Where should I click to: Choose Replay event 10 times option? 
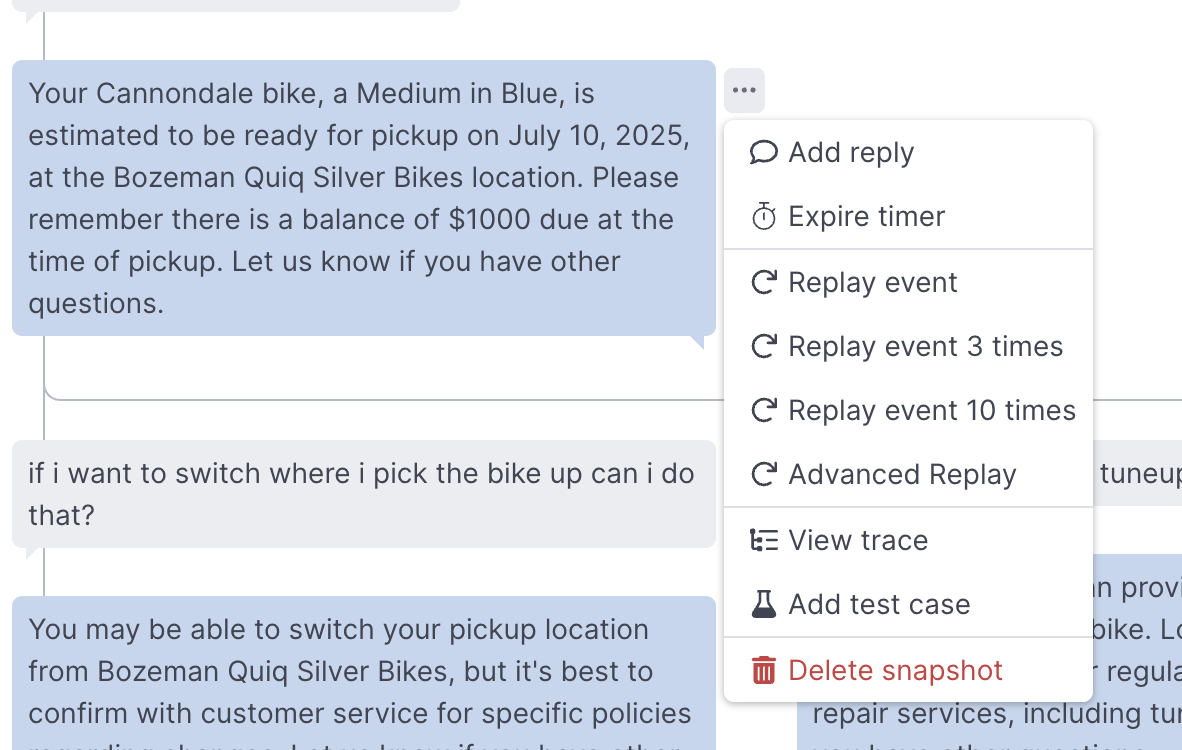908,411
